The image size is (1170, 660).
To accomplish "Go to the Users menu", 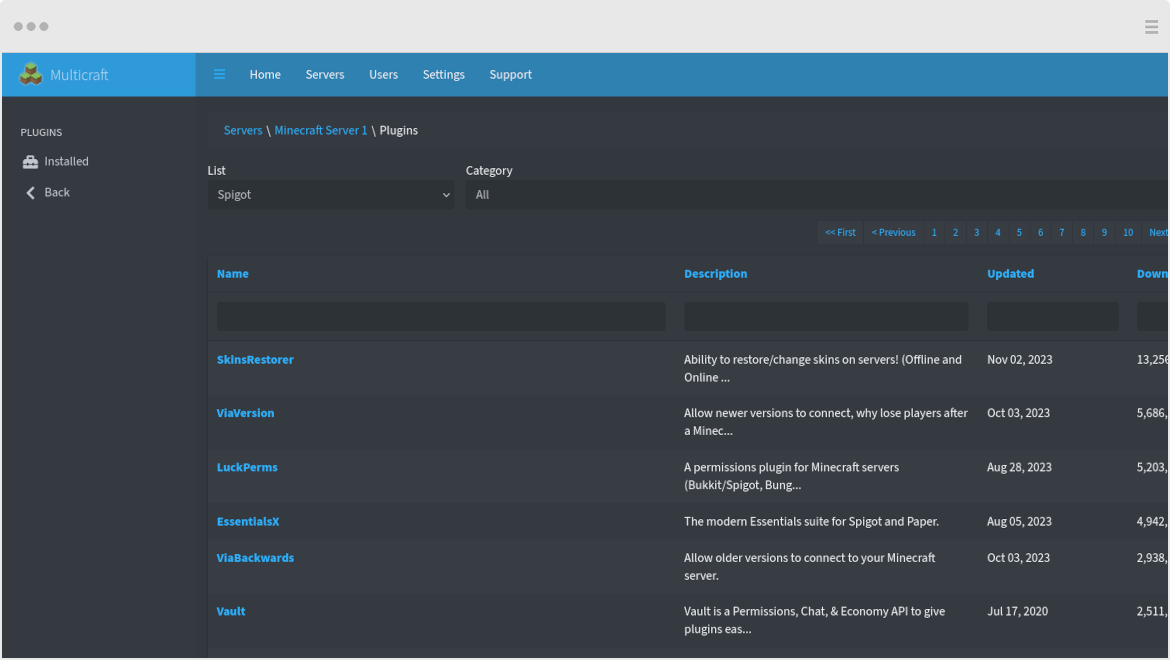I will coord(384,75).
